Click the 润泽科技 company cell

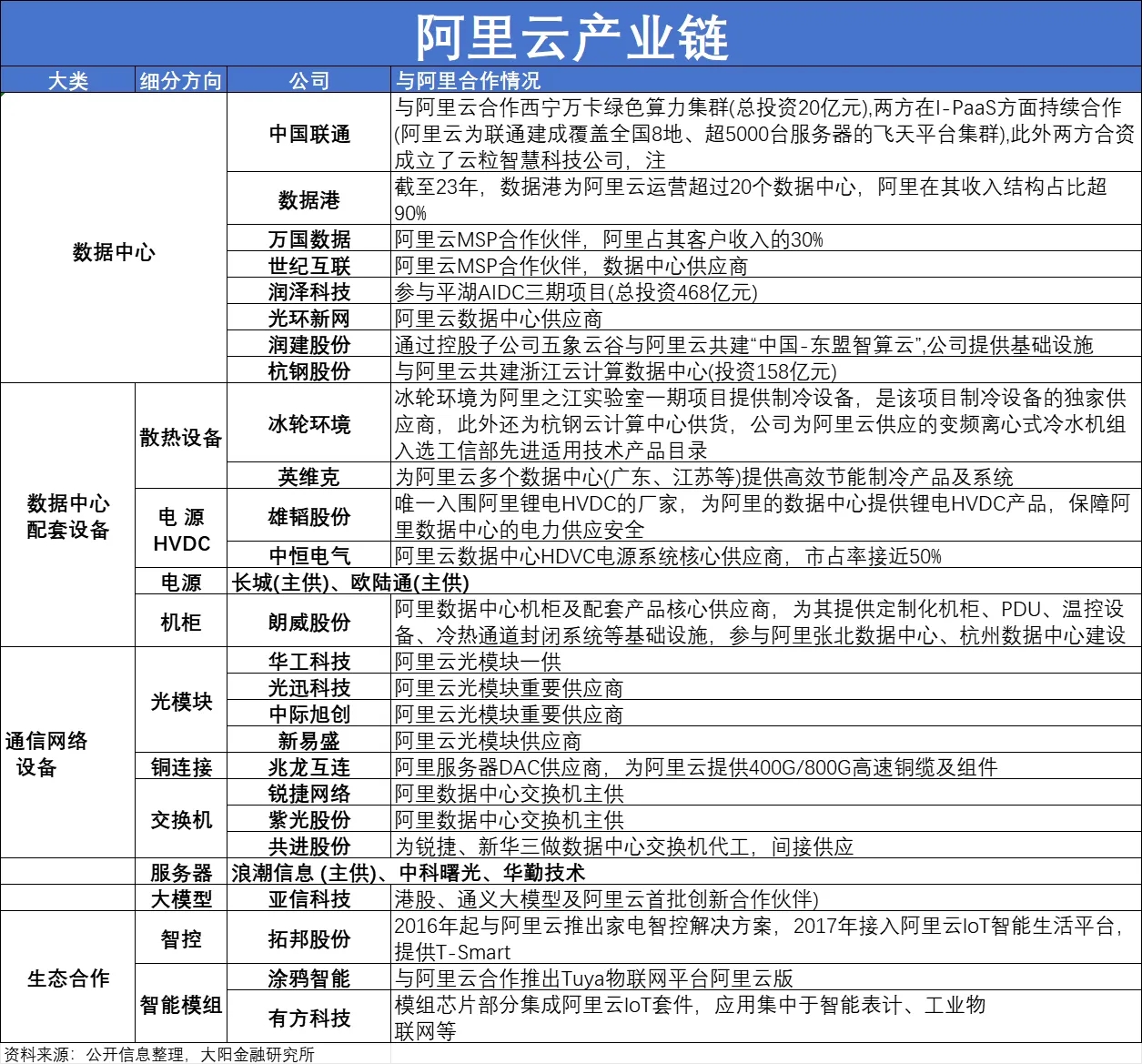click(309, 292)
